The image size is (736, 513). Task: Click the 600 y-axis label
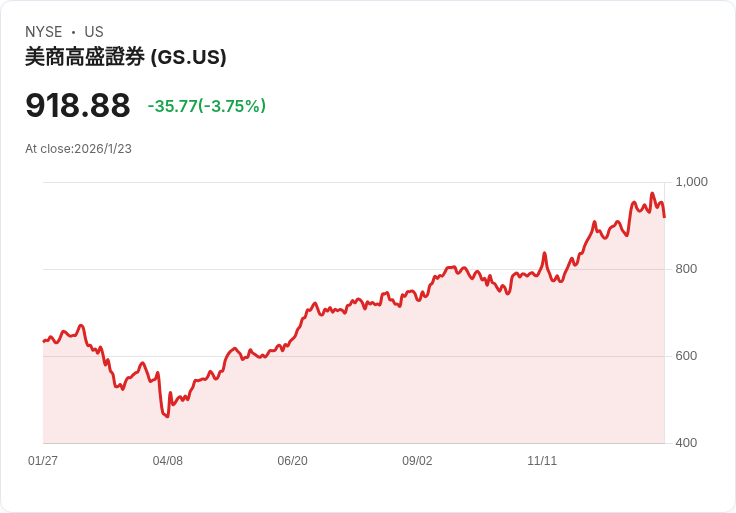click(687, 356)
